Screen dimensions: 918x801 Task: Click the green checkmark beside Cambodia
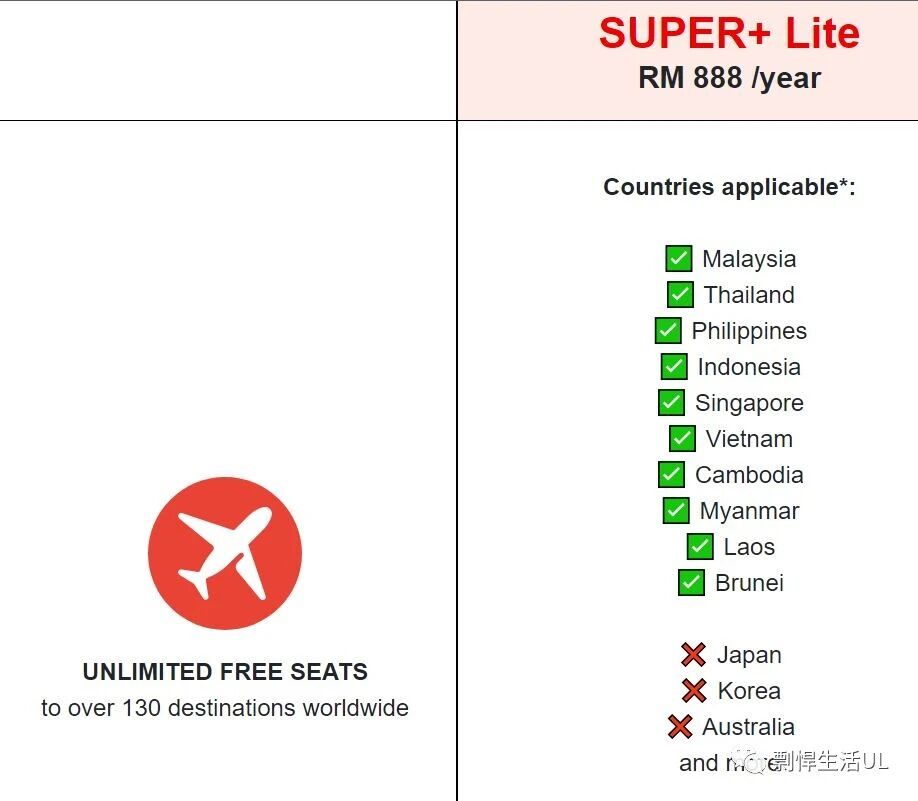671,474
